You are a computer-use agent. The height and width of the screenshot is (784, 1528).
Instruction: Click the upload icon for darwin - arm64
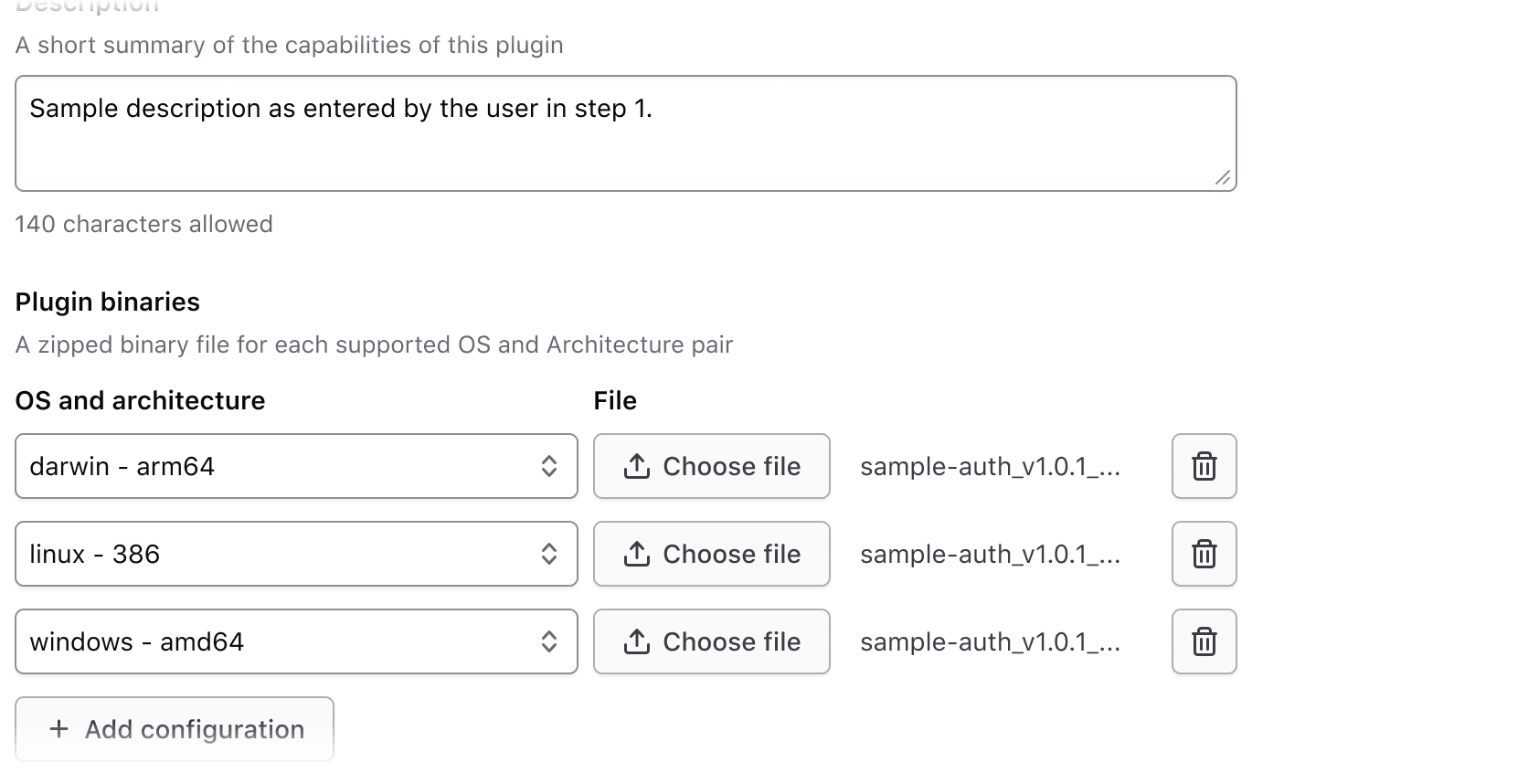pyautogui.click(x=636, y=466)
